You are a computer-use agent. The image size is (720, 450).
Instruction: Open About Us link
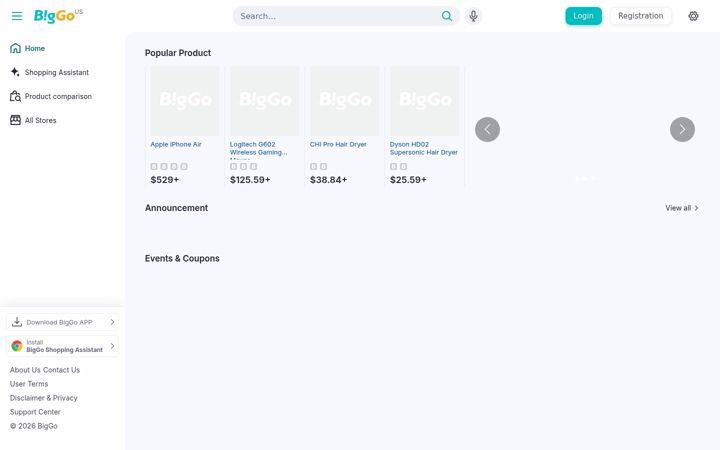[x=25, y=370]
